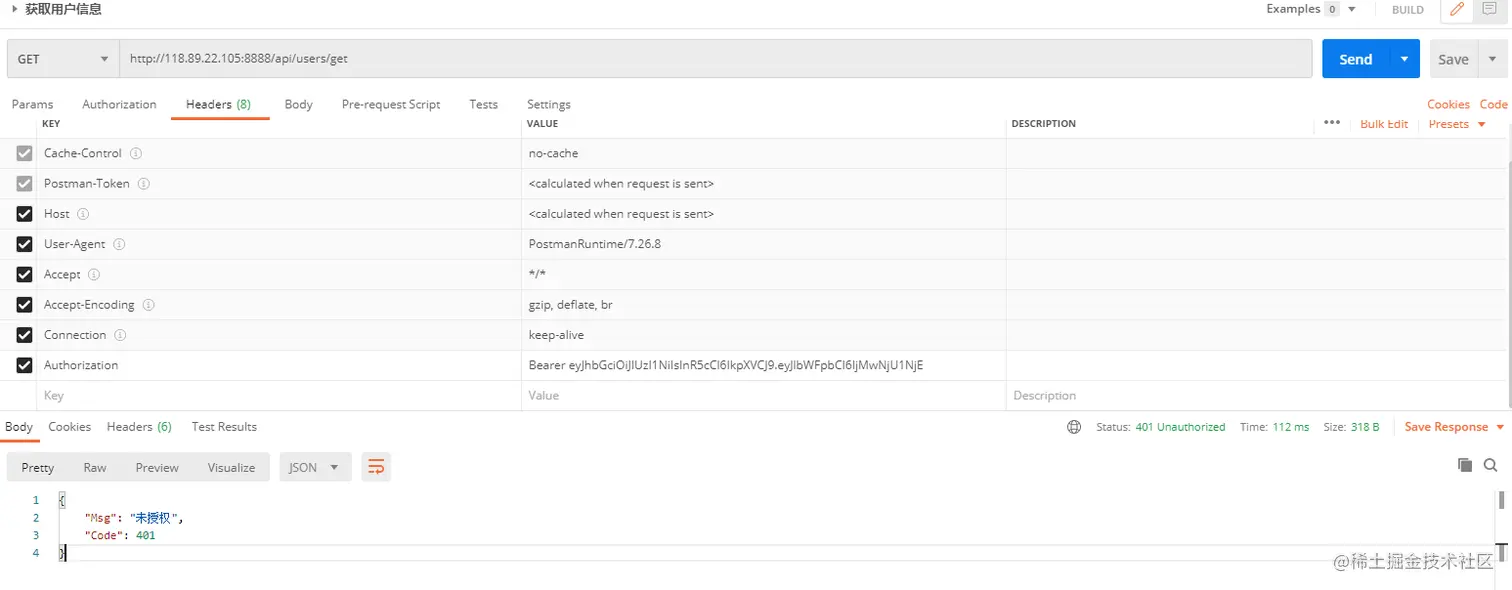Click the new header Value field

(763, 395)
